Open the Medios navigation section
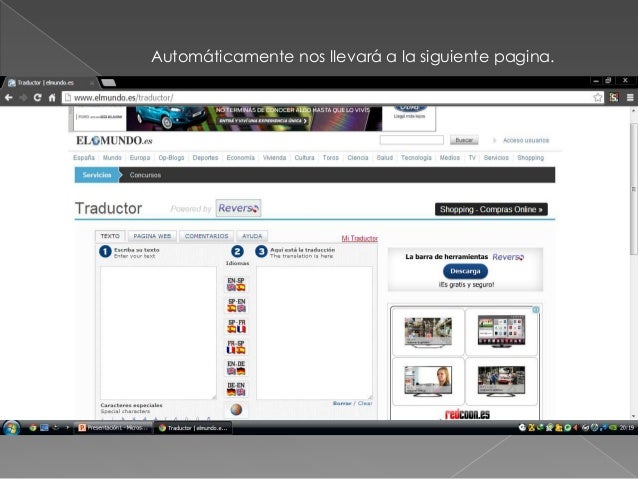 (x=450, y=157)
